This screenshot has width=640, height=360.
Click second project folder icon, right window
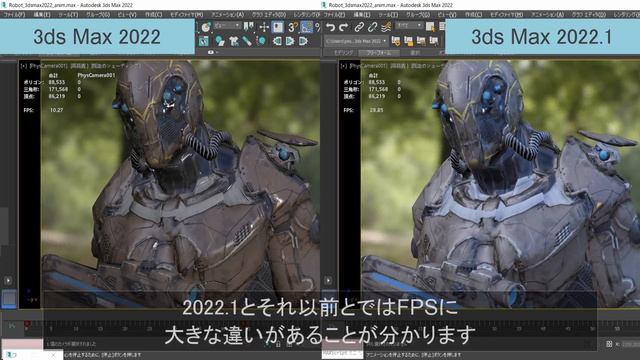click(409, 41)
